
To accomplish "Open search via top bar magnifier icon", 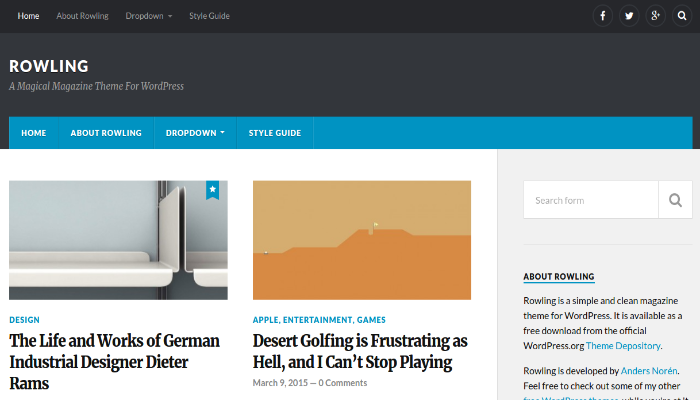I will (682, 16).
